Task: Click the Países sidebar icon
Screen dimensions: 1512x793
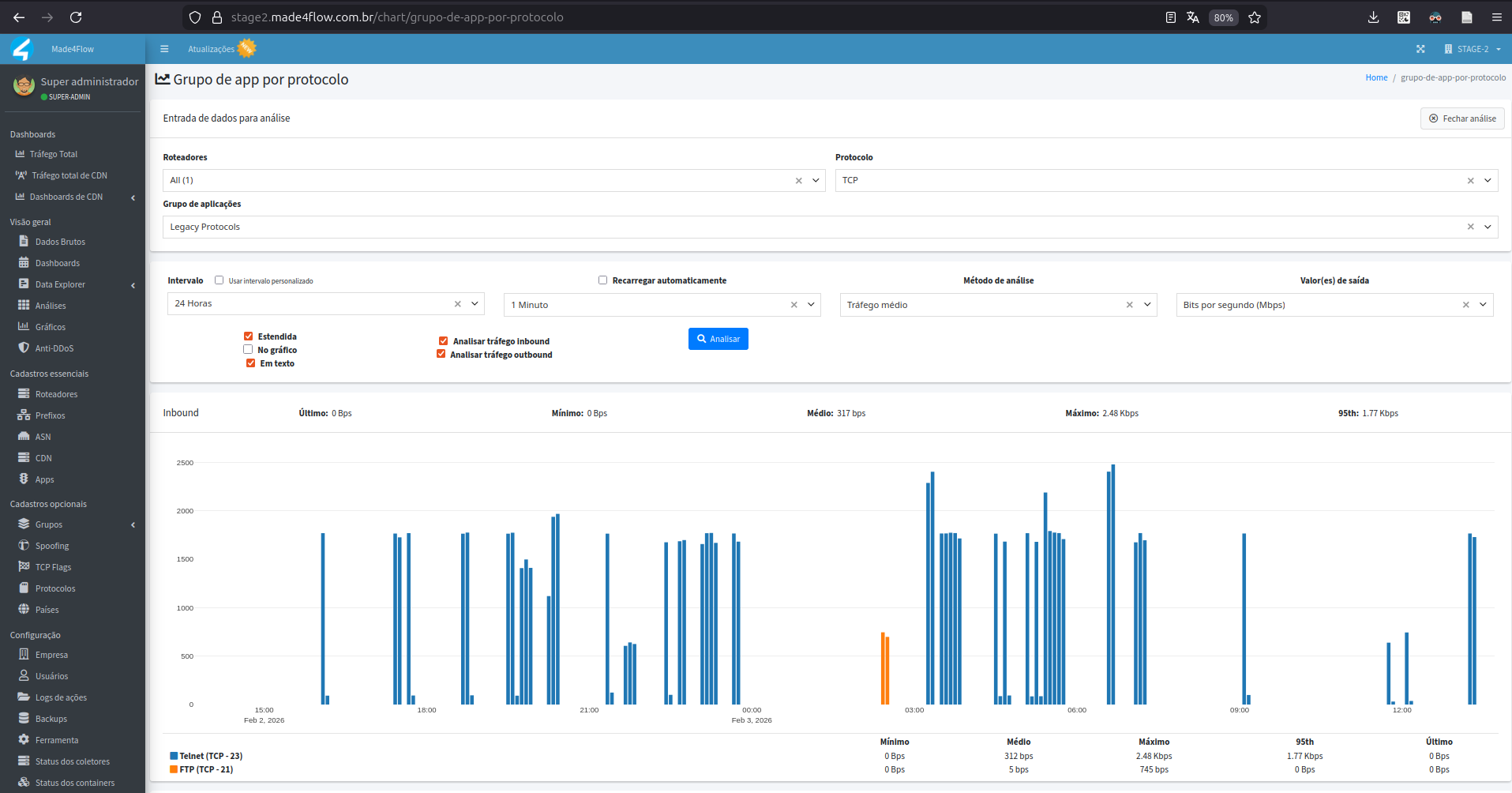Action: [x=24, y=609]
